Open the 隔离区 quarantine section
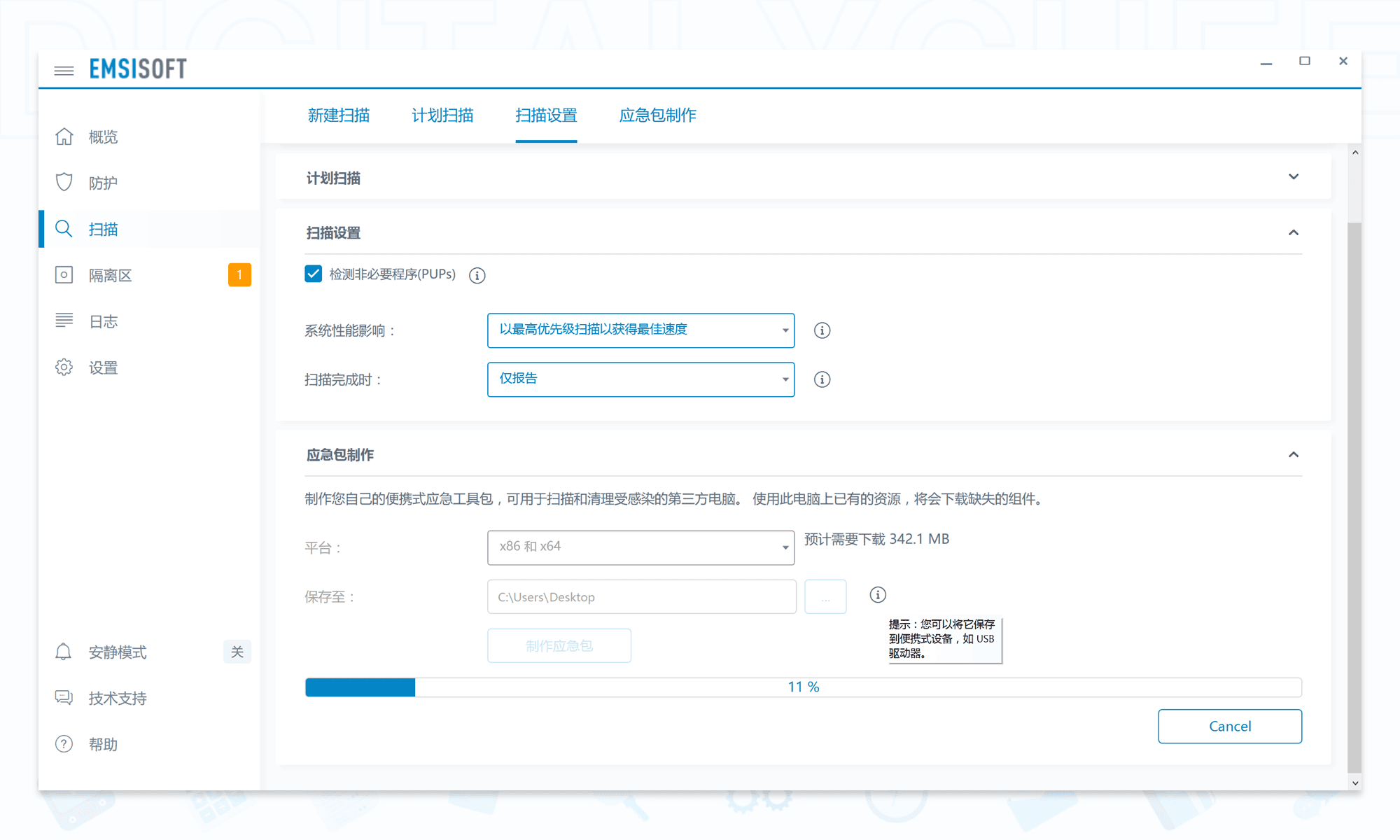This screenshot has width=1400, height=840. point(110,274)
